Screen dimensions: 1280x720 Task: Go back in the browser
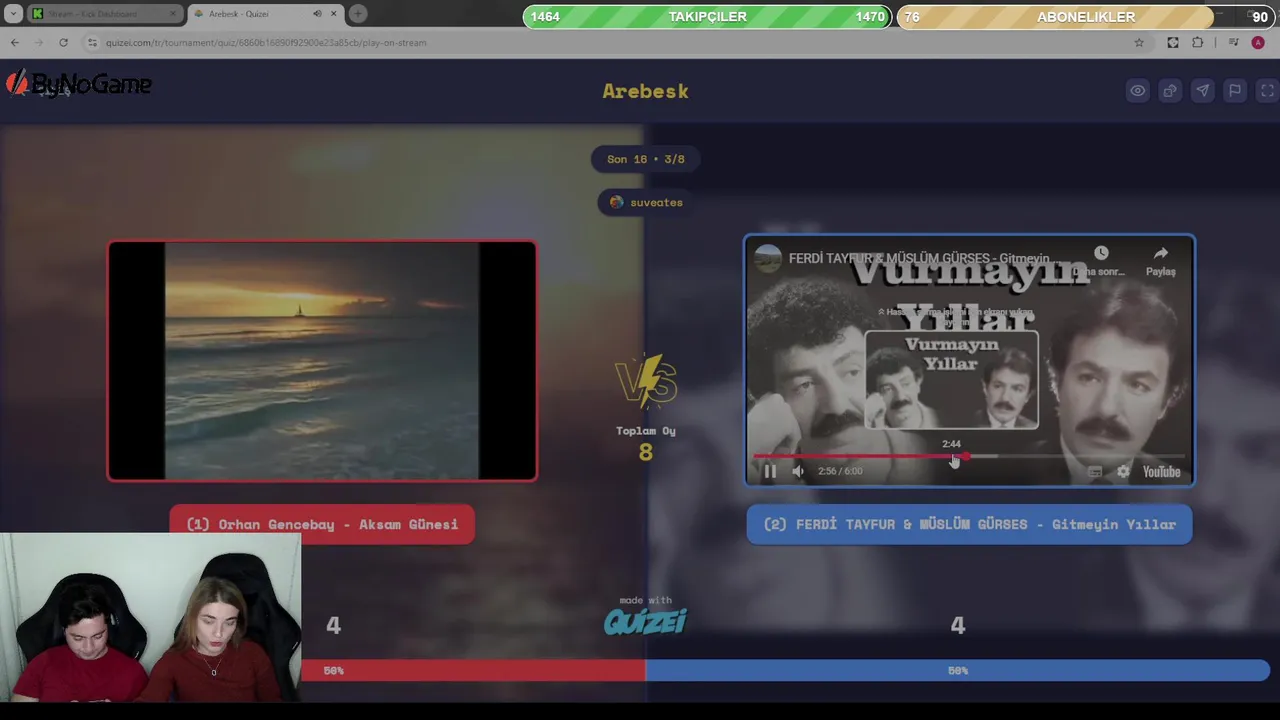click(x=14, y=42)
